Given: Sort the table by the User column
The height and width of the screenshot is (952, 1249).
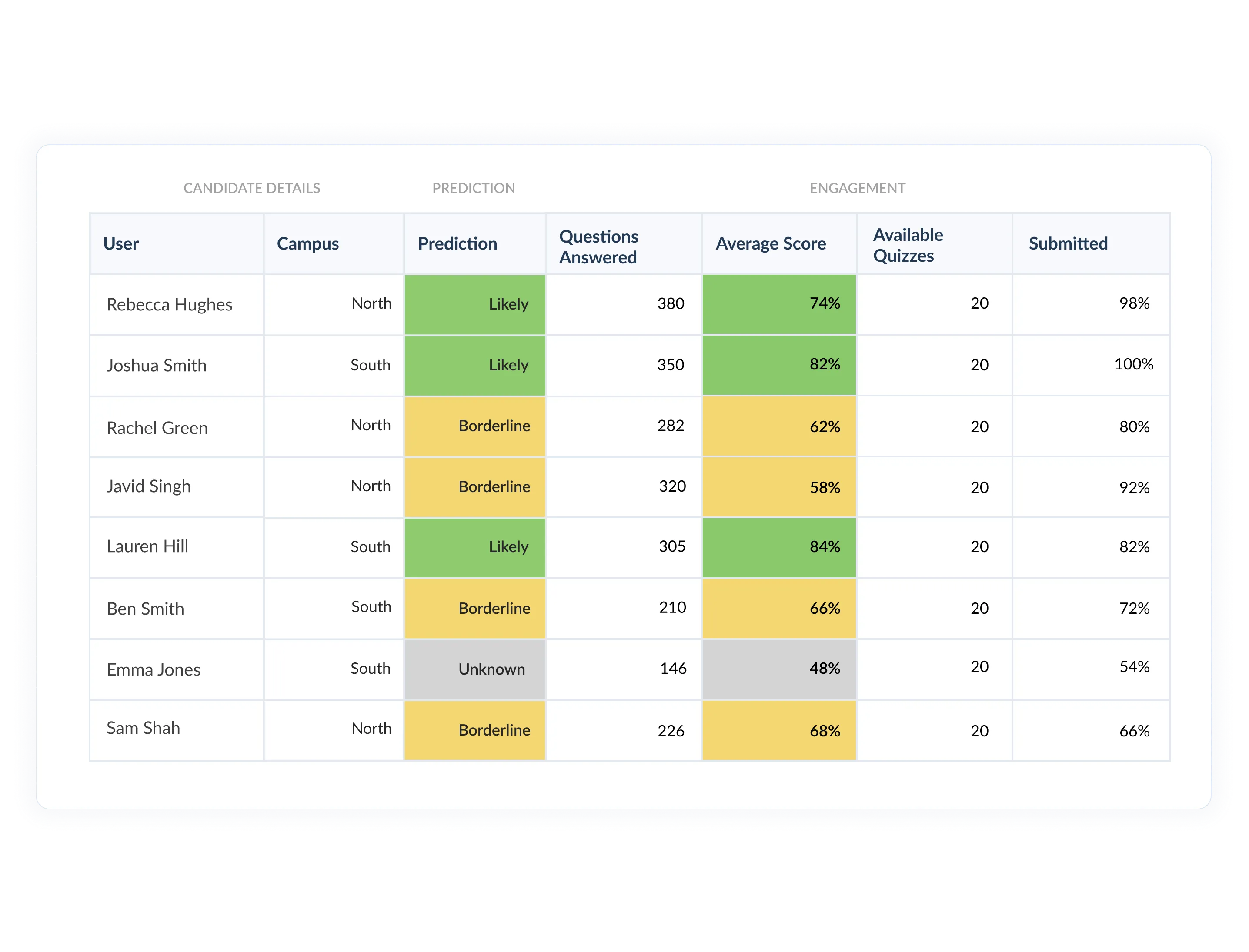Looking at the screenshot, I should coord(121,244).
